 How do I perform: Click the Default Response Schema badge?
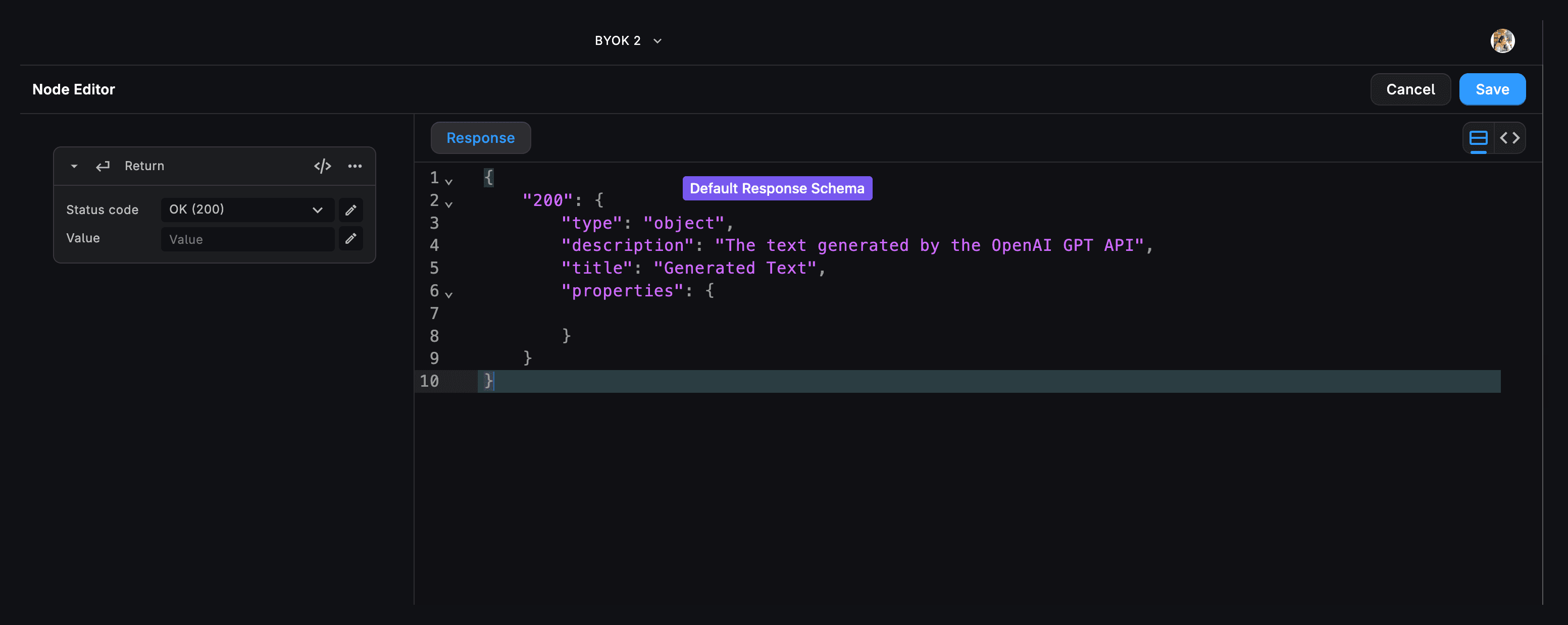click(x=777, y=188)
